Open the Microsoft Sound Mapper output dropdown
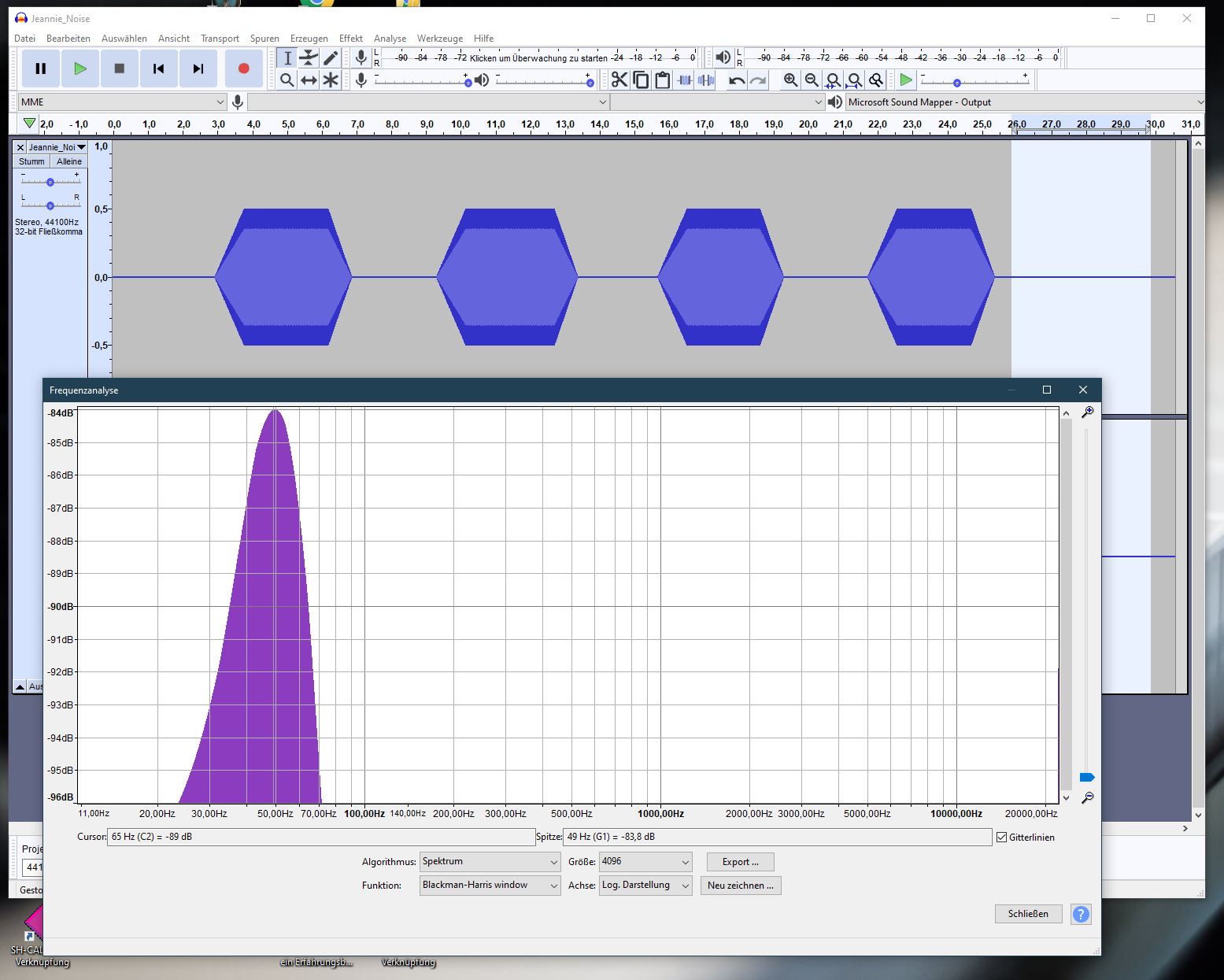The image size is (1224, 980). tap(1025, 102)
